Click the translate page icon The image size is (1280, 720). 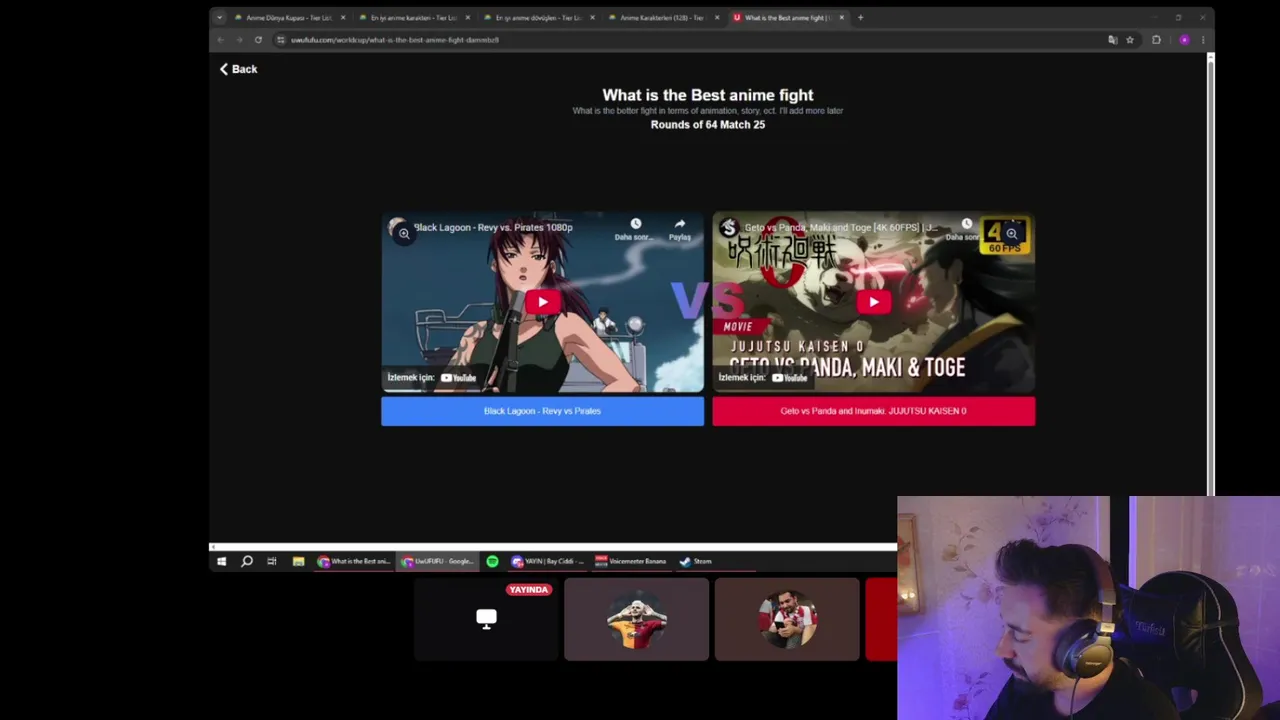1112,40
